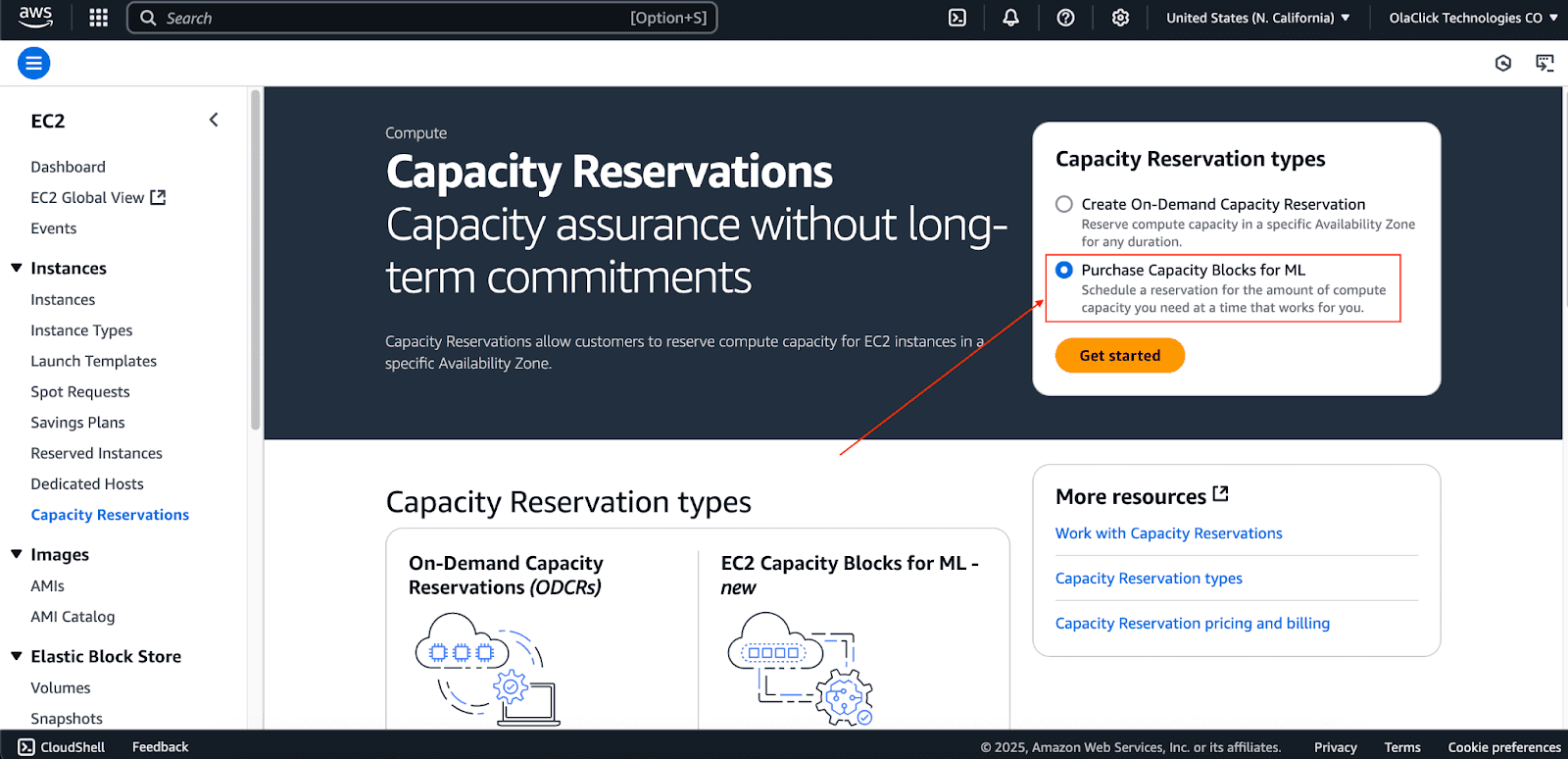Click the On-Demand Capacity Reservations cloud illustration
The width and height of the screenshot is (1568, 759).
[487, 669]
